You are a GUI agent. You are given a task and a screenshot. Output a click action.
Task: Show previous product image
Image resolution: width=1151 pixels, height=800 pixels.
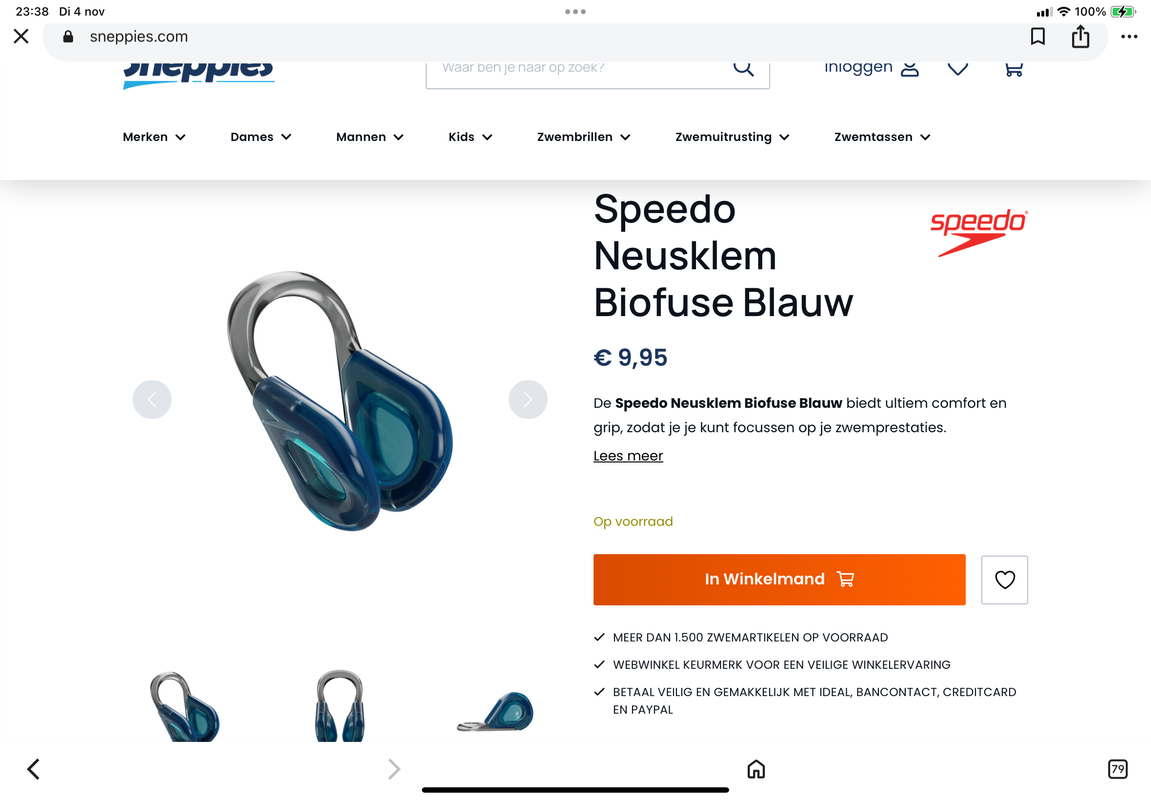tap(152, 399)
